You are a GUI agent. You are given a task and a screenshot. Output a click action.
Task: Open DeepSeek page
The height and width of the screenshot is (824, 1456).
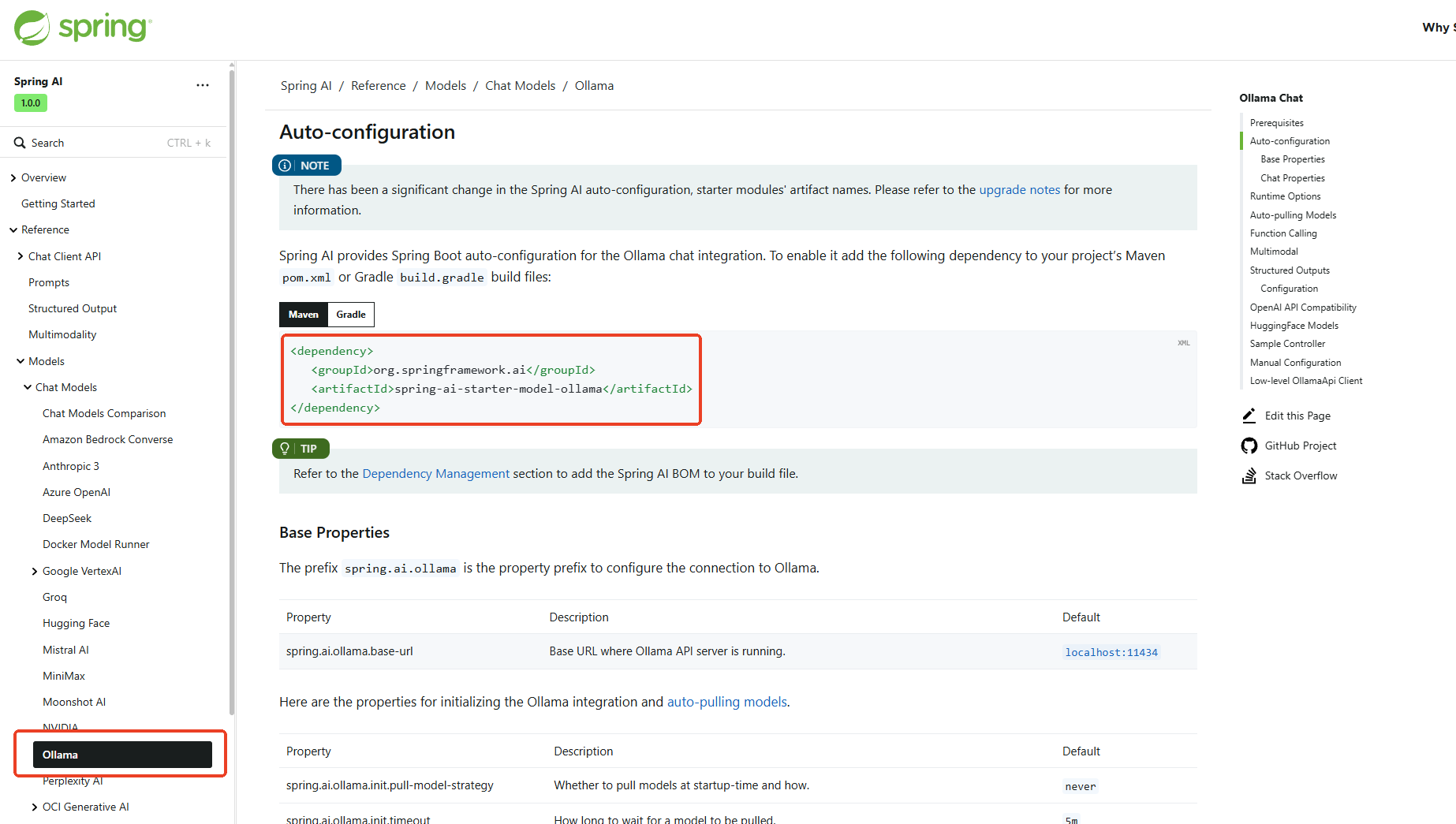[x=67, y=518]
